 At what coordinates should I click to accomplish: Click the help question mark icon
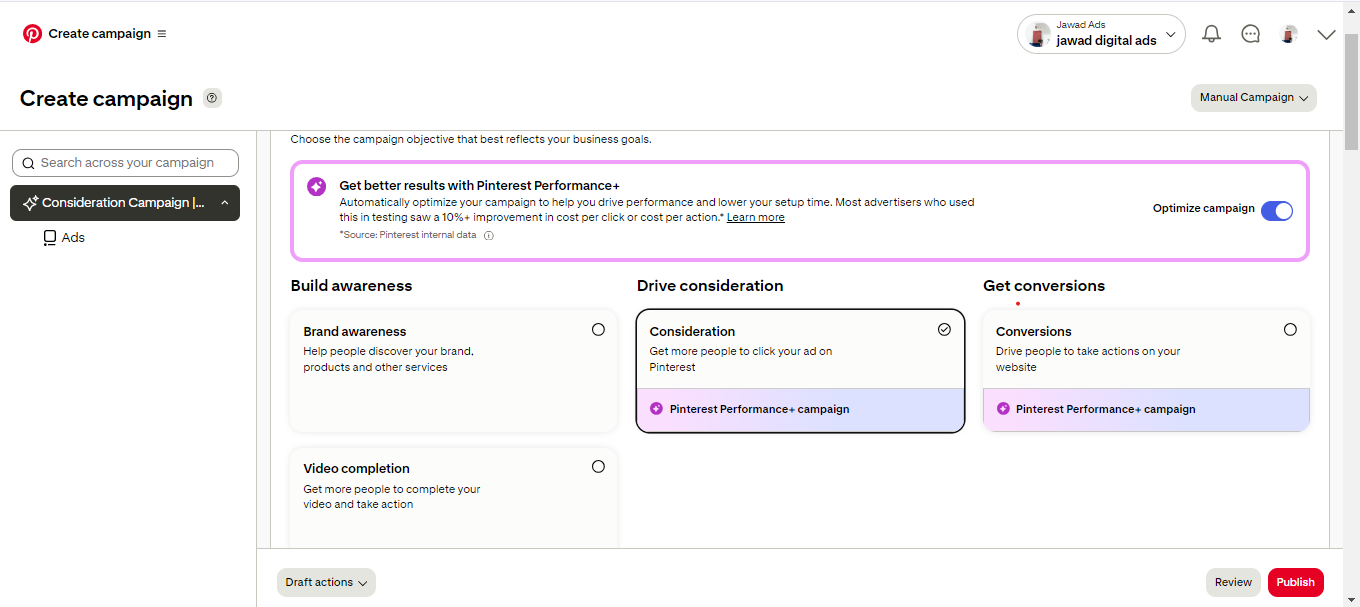212,98
